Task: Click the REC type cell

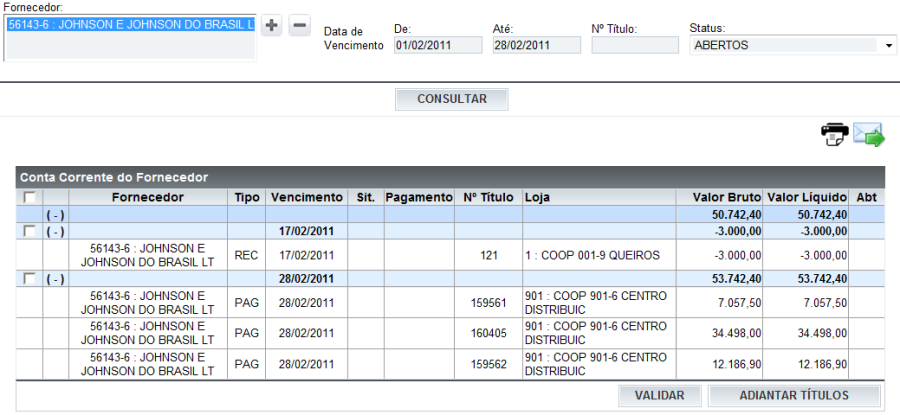Action: click(246, 255)
